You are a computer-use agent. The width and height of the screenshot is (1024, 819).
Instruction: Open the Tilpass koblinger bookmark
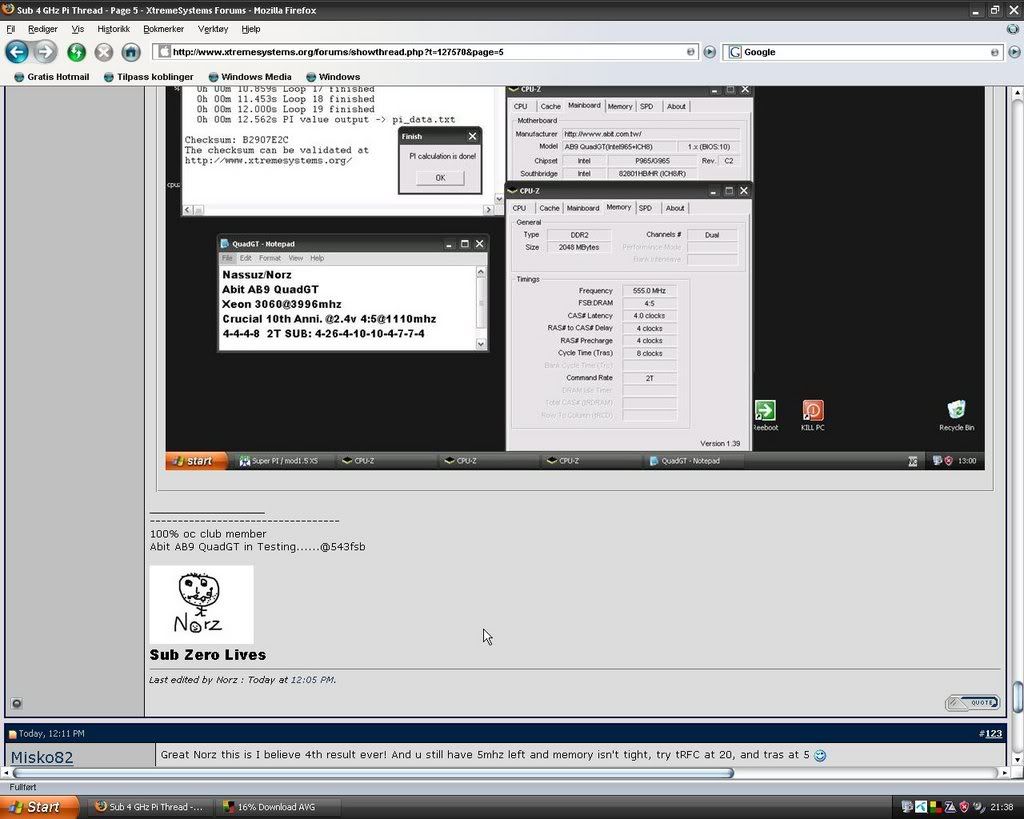click(149, 76)
